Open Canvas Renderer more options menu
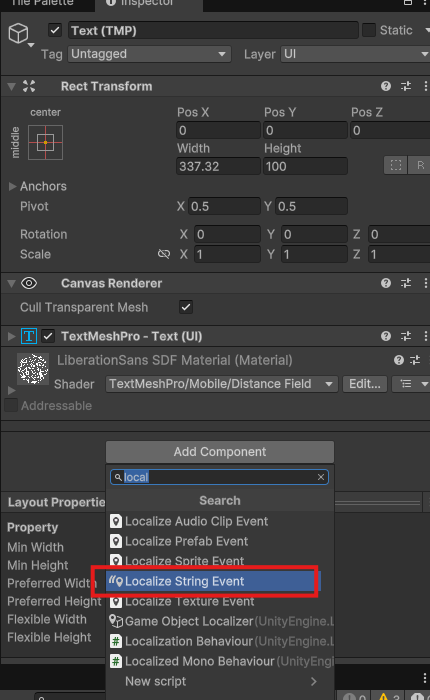The width and height of the screenshot is (430, 700). pos(425,283)
